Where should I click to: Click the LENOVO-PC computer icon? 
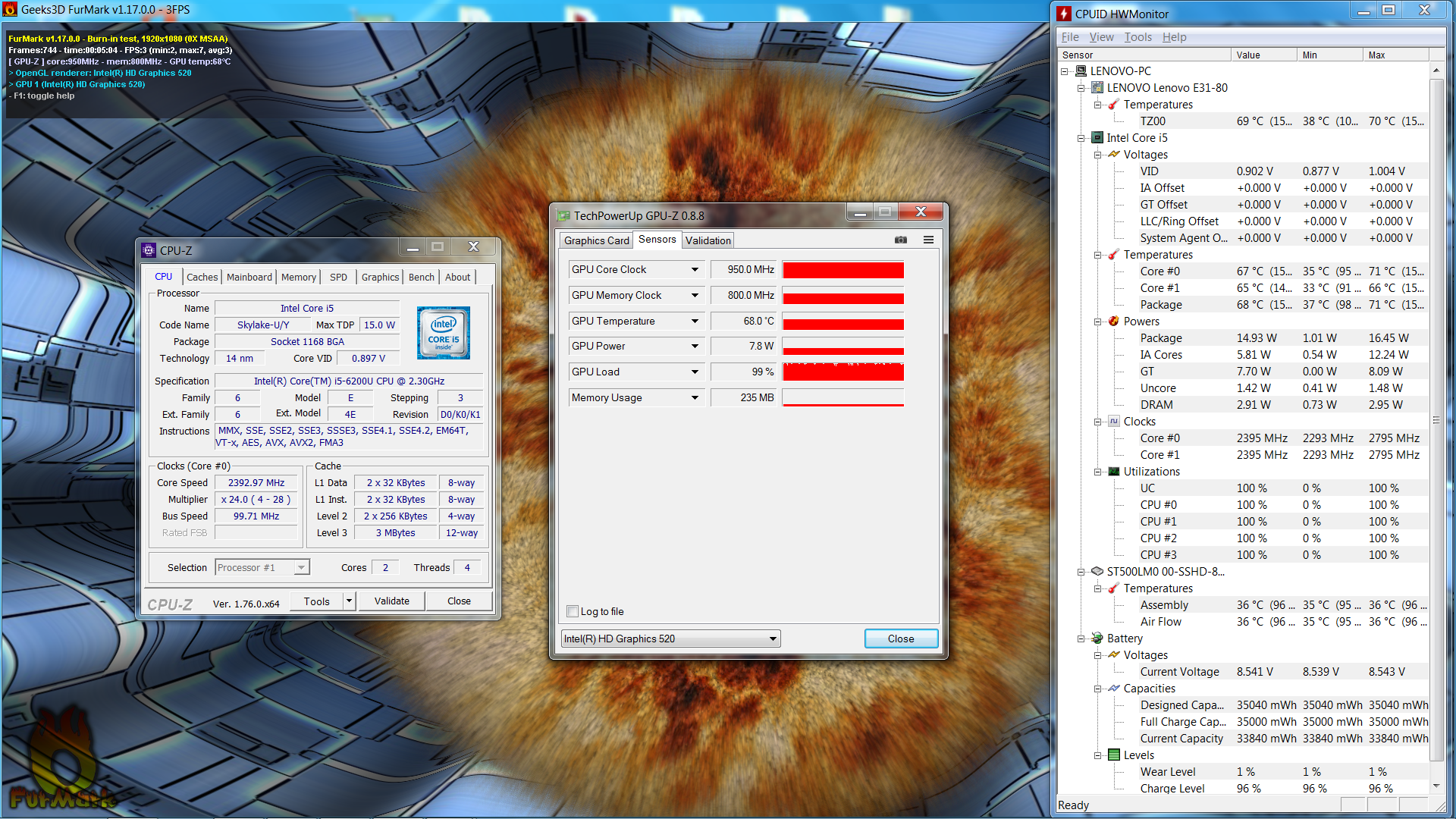point(1081,71)
